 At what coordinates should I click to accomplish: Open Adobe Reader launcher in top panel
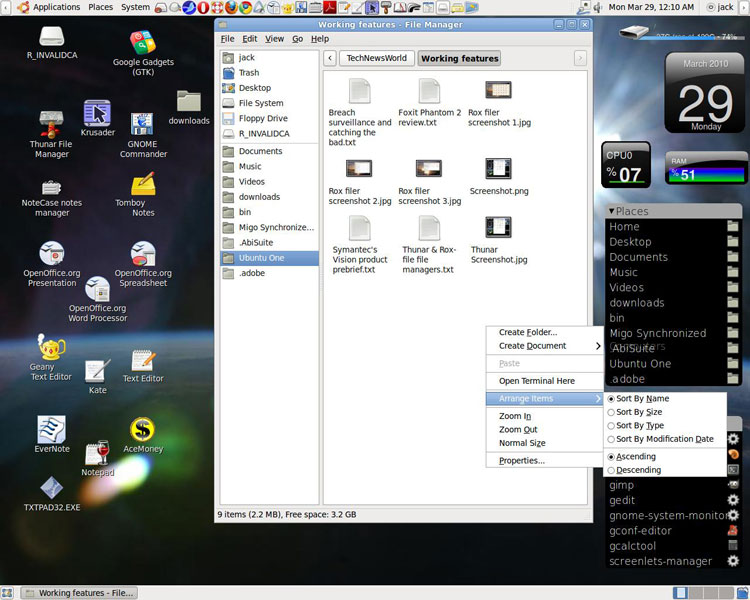[x=330, y=7]
